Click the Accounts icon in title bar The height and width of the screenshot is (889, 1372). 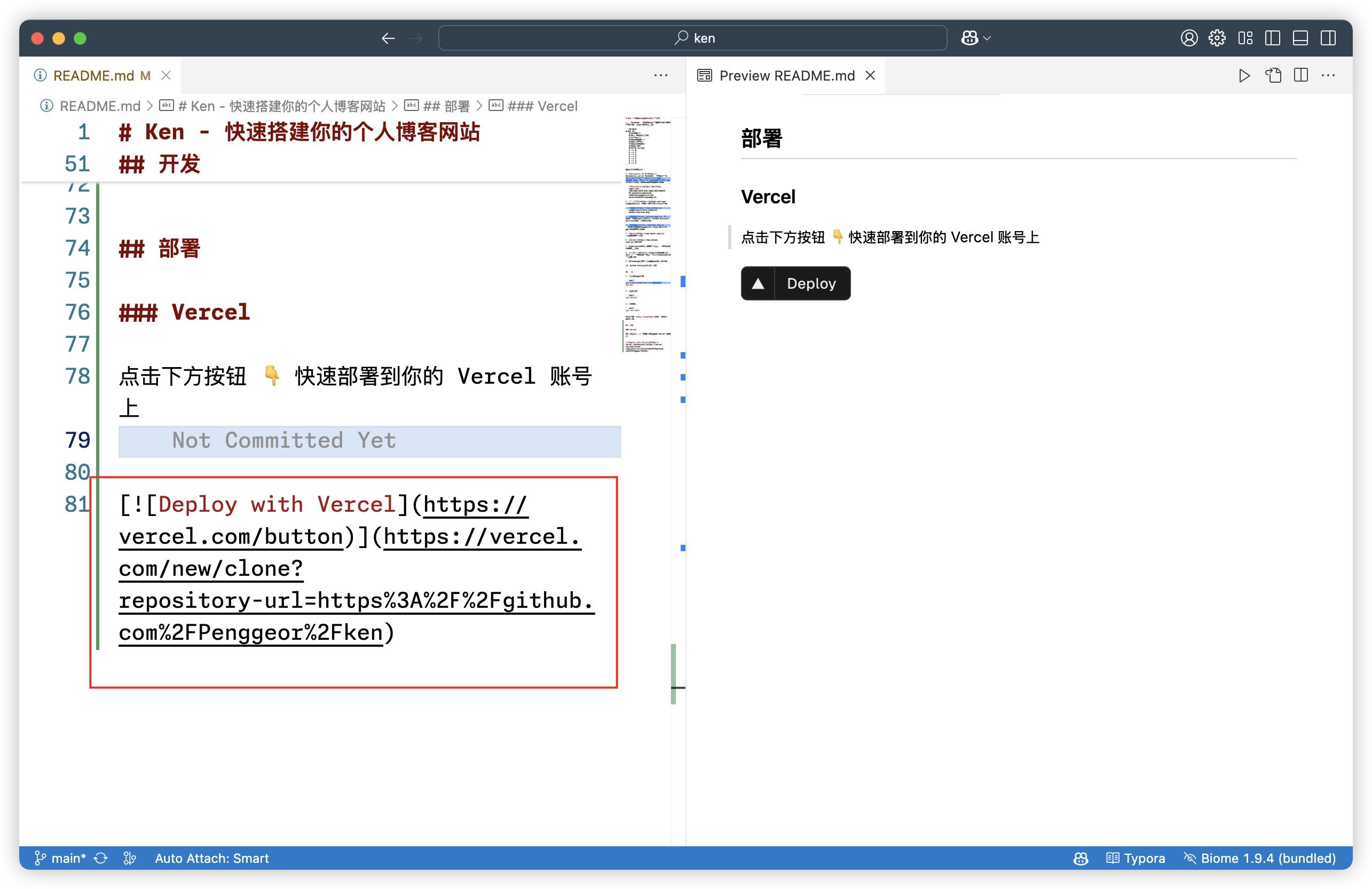pos(1189,38)
